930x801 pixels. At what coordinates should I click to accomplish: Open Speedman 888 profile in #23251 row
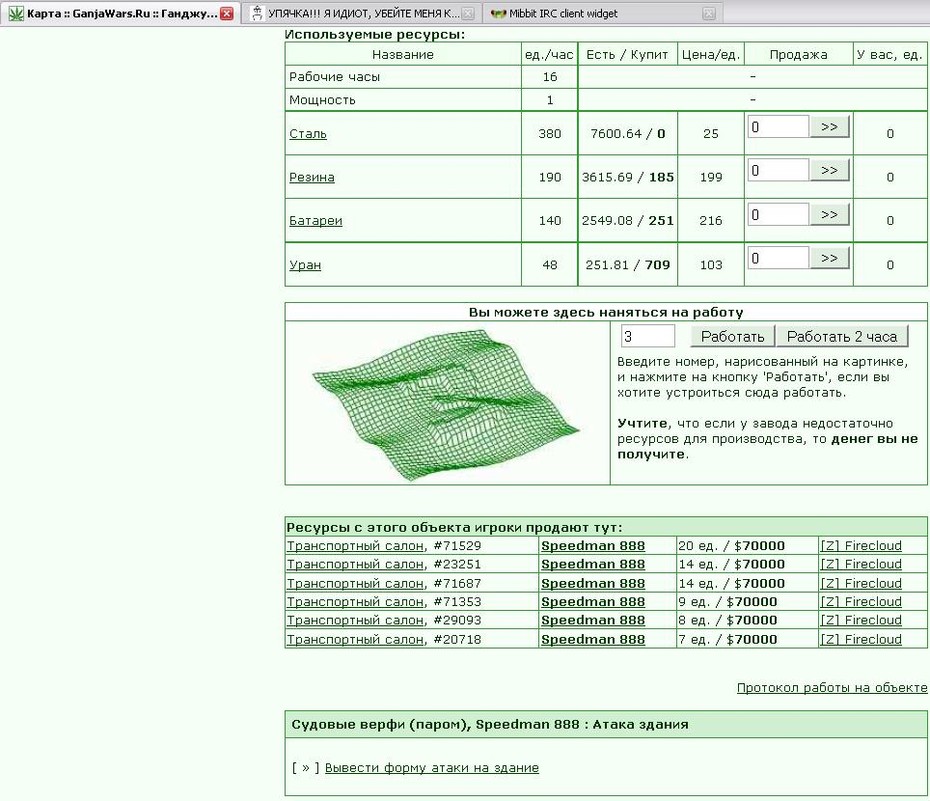coord(593,564)
